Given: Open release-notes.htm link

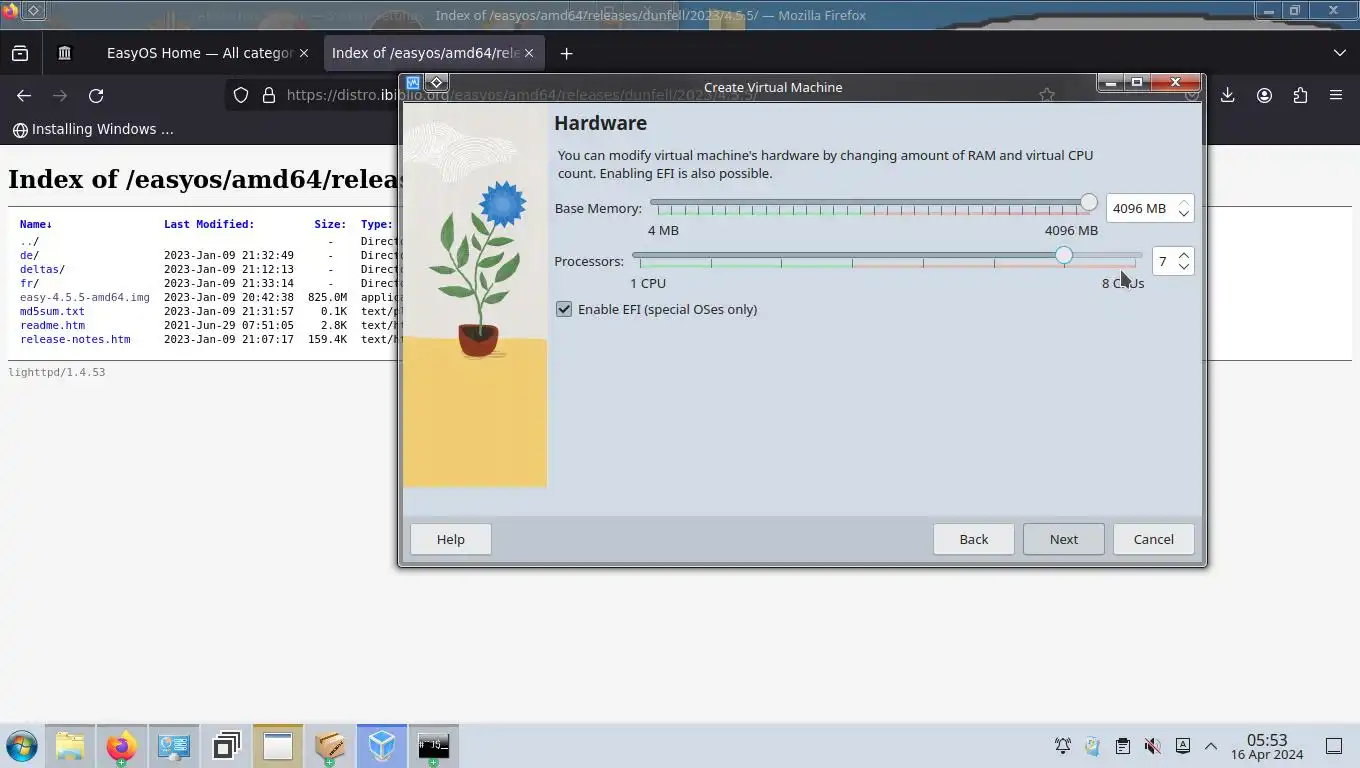Looking at the screenshot, I should point(75,339).
